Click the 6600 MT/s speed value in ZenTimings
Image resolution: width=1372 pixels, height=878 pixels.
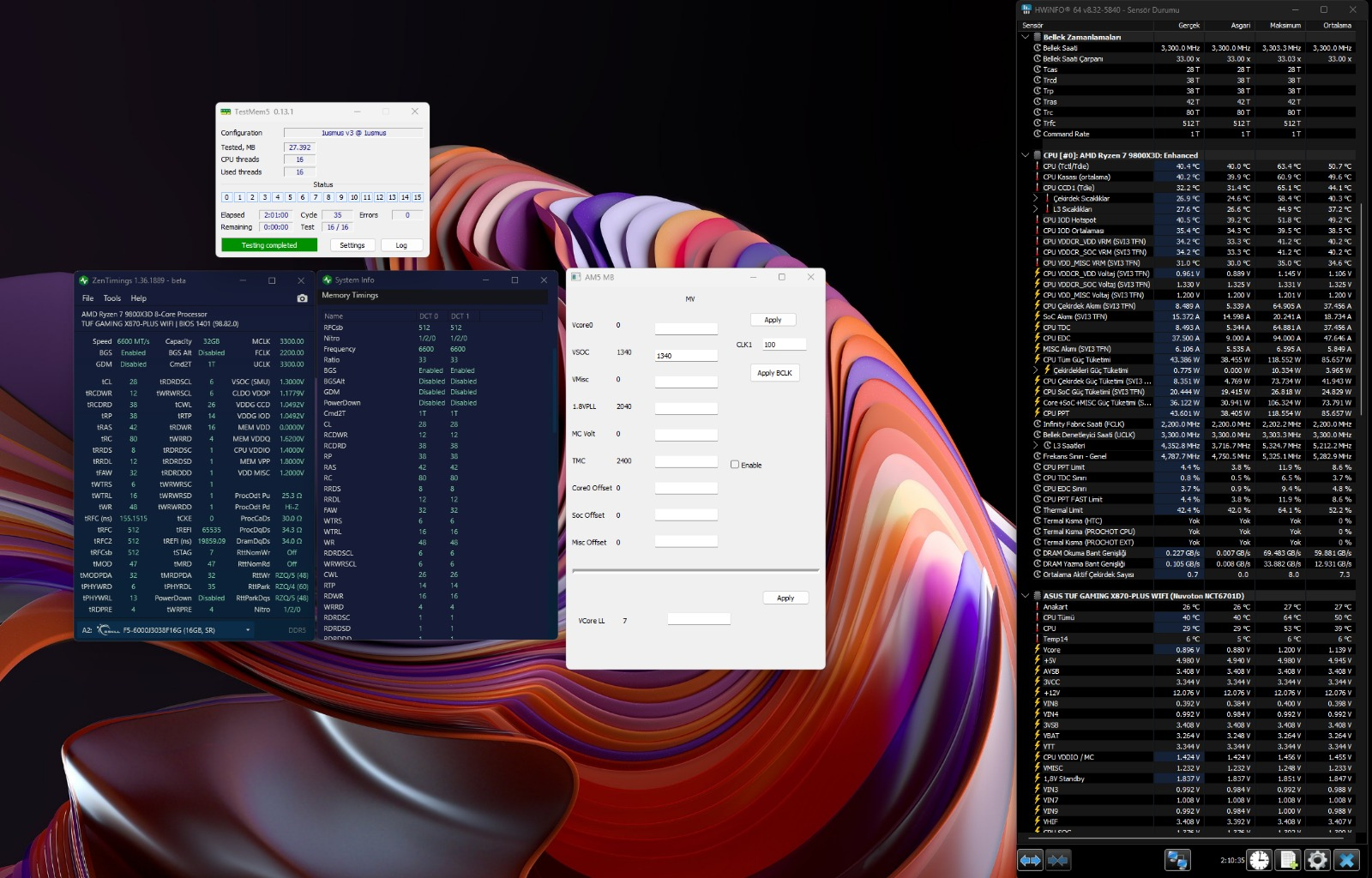[133, 341]
